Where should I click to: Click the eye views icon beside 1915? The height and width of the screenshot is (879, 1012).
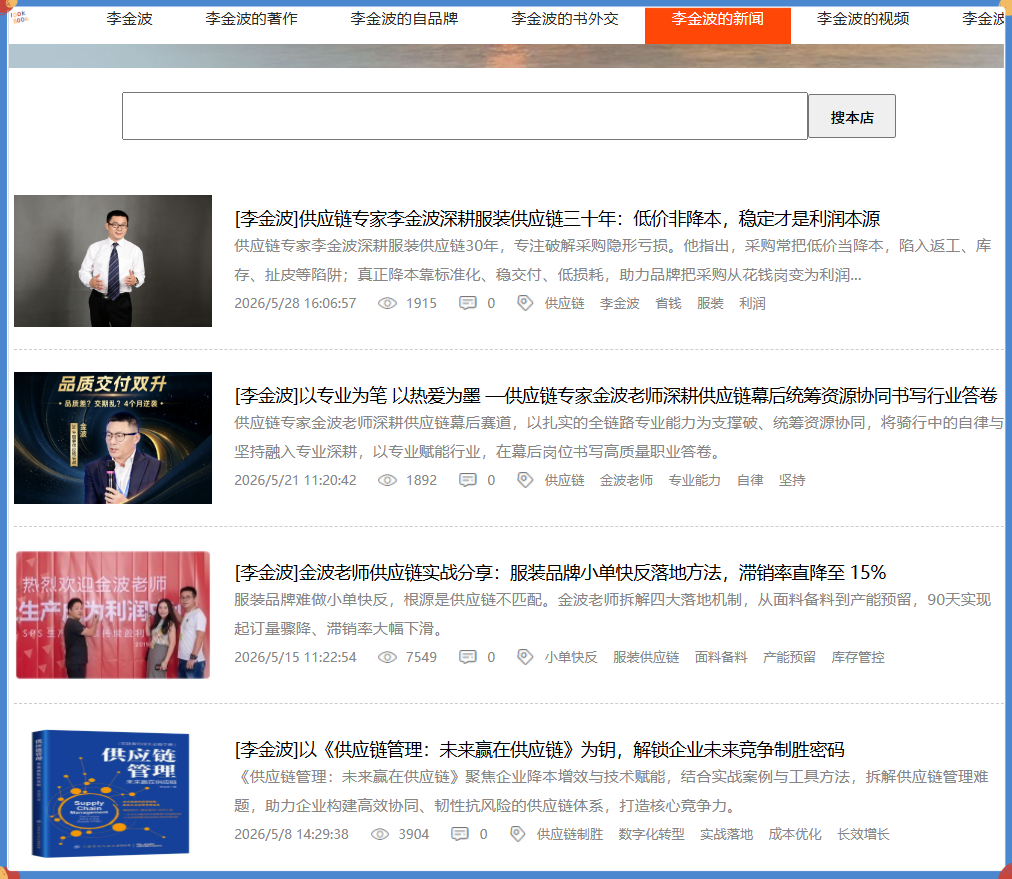pos(387,303)
